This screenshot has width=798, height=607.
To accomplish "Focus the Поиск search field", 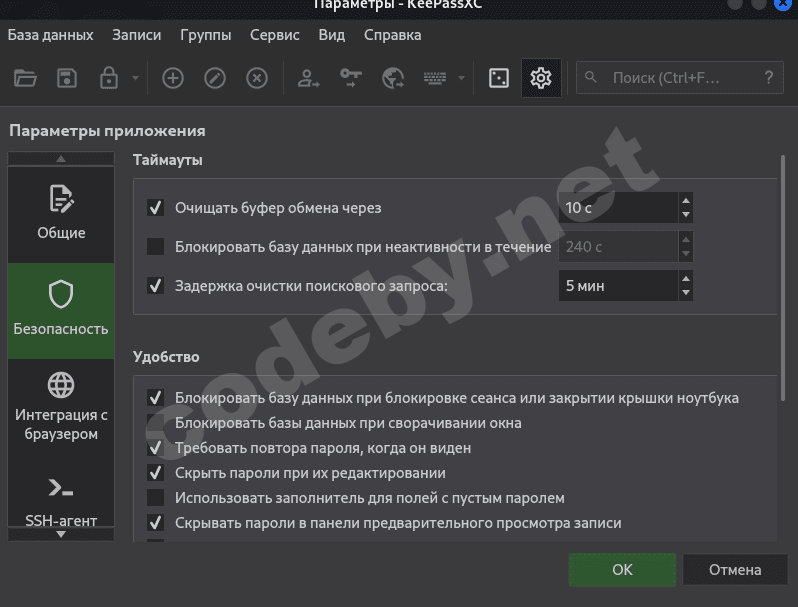I will click(679, 78).
